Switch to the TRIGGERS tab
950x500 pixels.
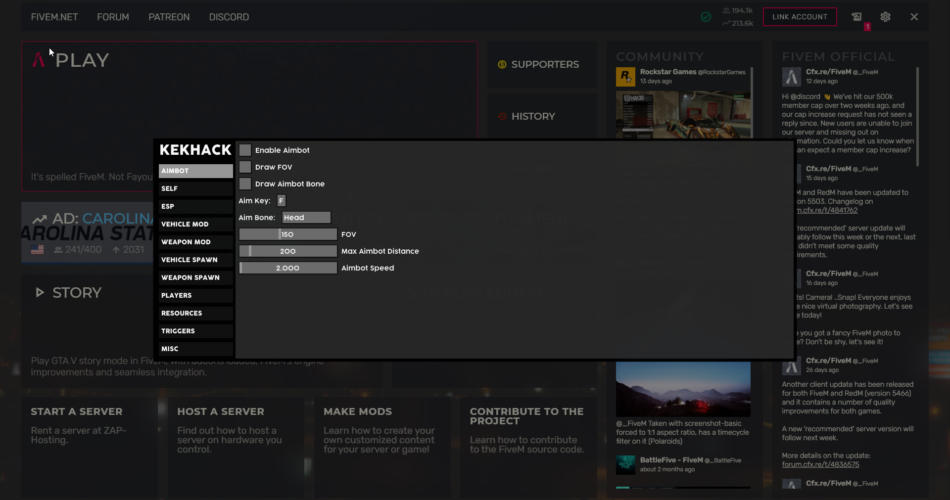coord(196,331)
